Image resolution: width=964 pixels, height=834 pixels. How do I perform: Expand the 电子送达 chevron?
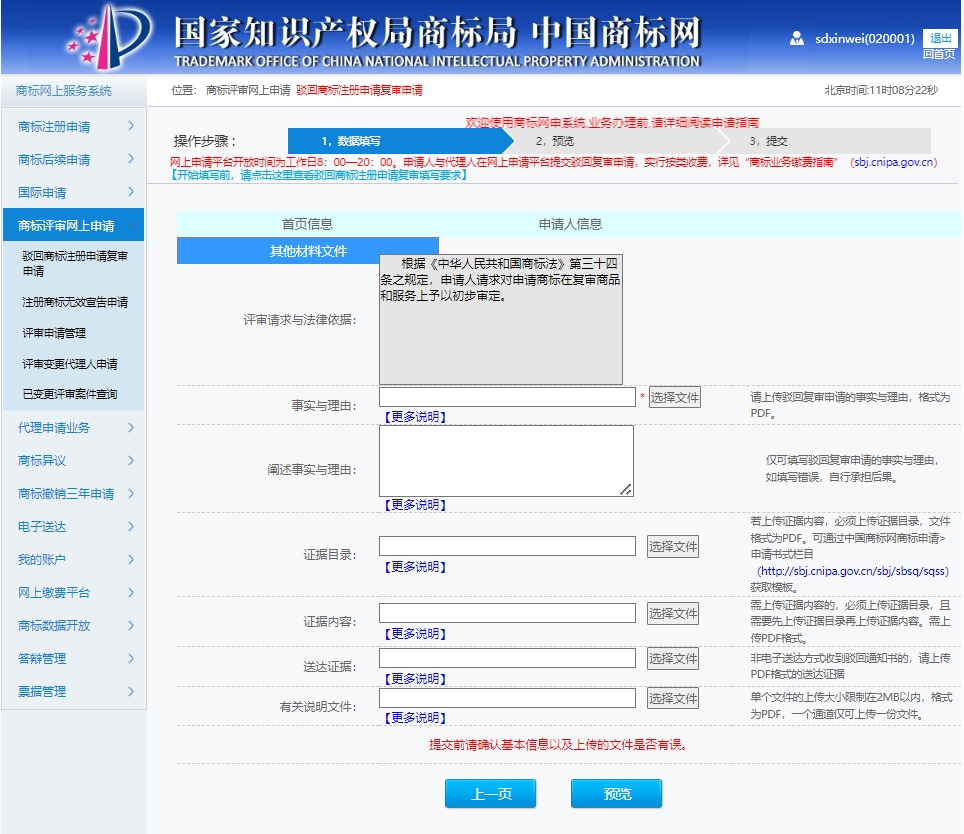click(131, 526)
